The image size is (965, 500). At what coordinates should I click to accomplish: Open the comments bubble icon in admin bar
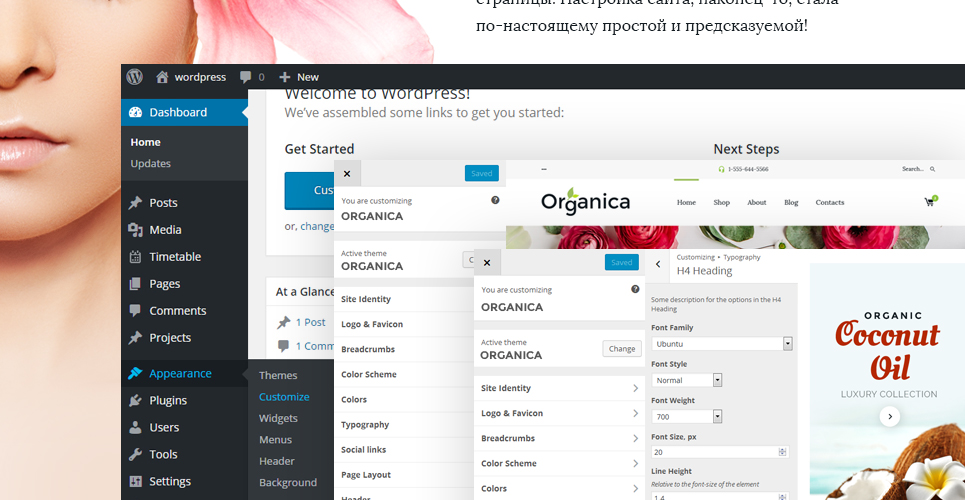pos(246,77)
